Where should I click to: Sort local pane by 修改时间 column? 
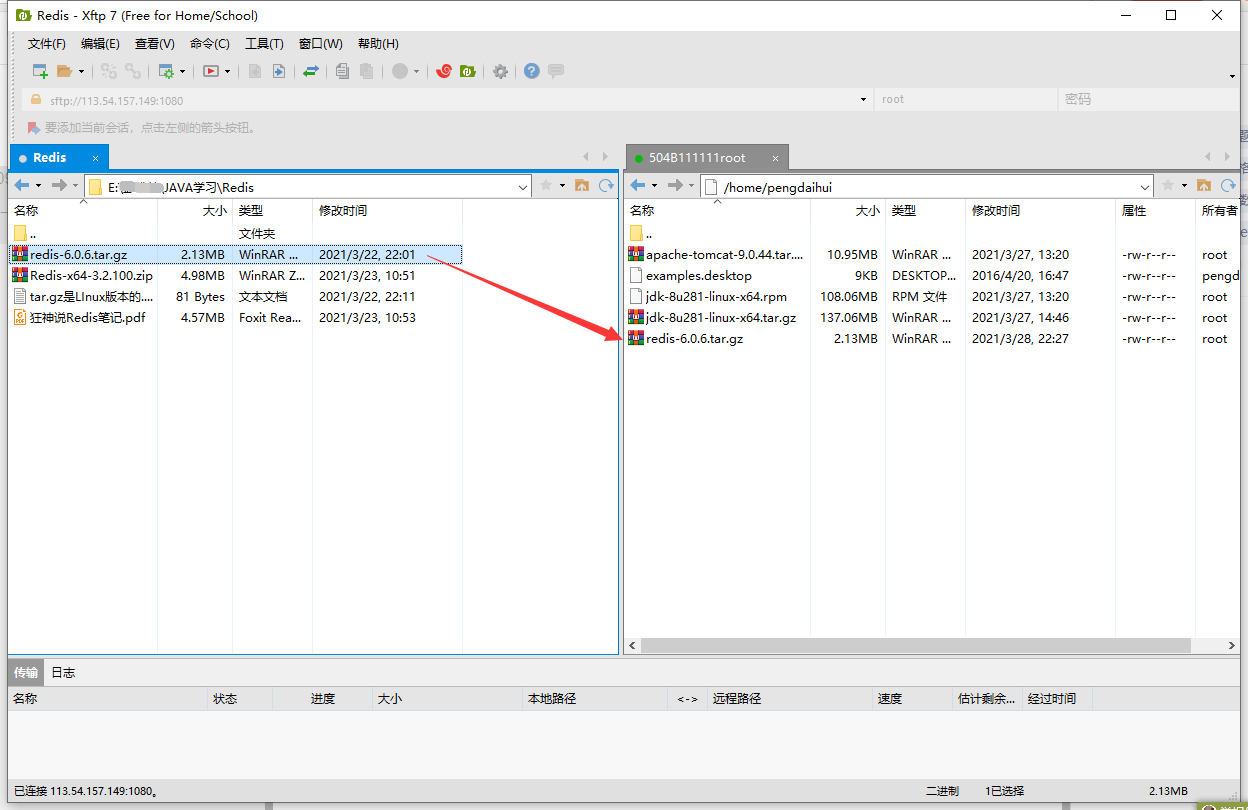(387, 211)
